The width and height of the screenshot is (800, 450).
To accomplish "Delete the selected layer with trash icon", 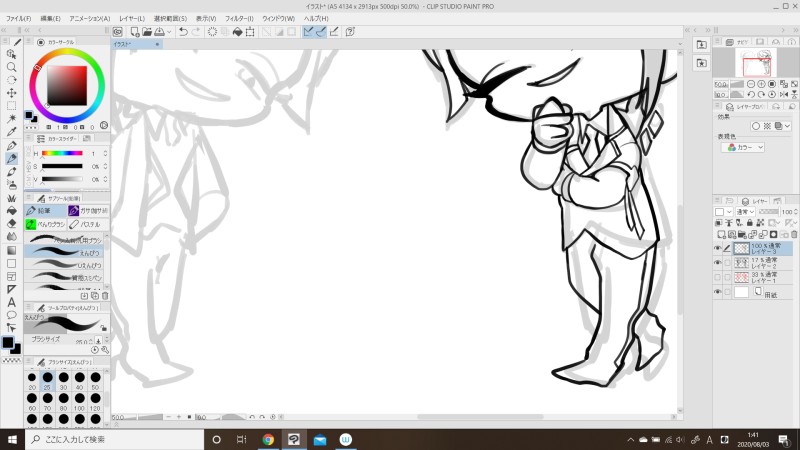I will click(794, 235).
